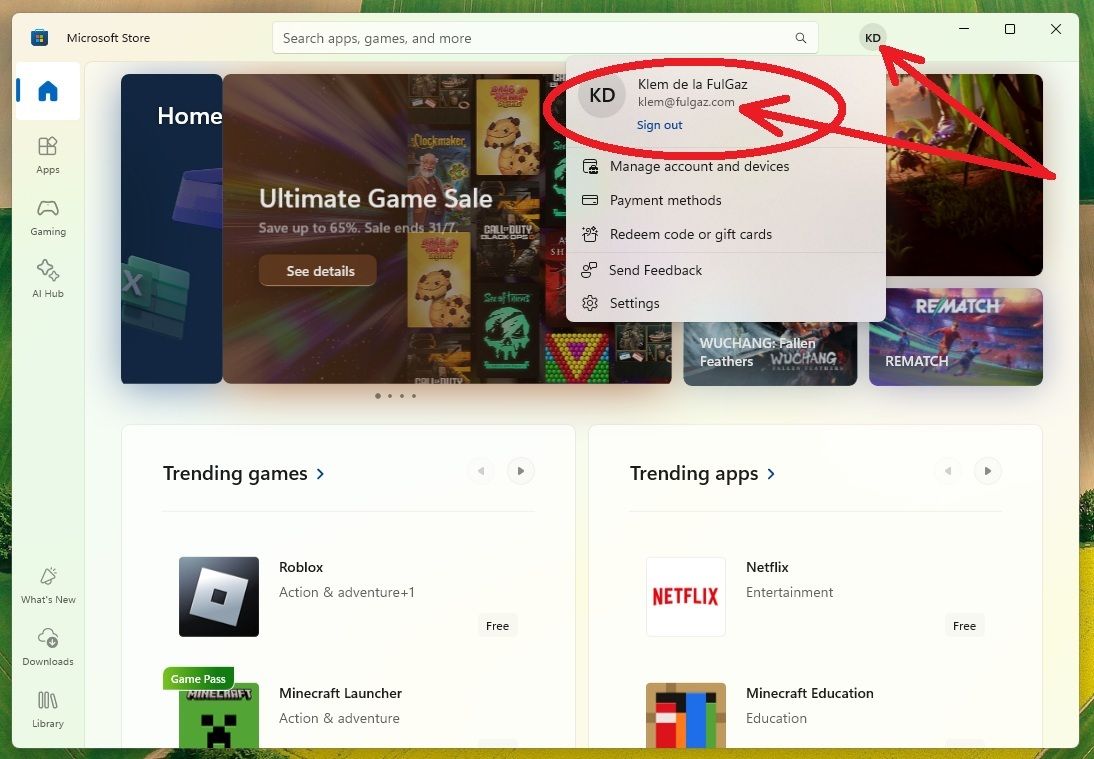
Task: Expand Trending apps via the chevron
Action: point(771,474)
